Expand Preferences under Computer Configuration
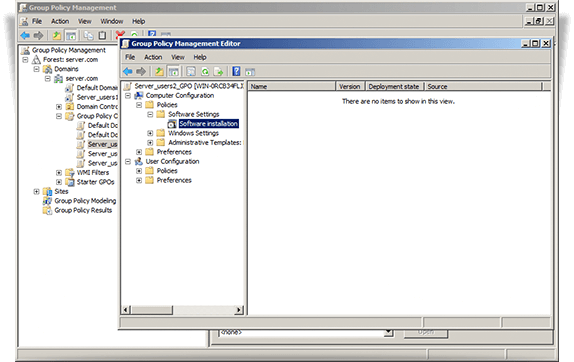Image resolution: width=574 pixels, height=362 pixels. [x=139, y=152]
